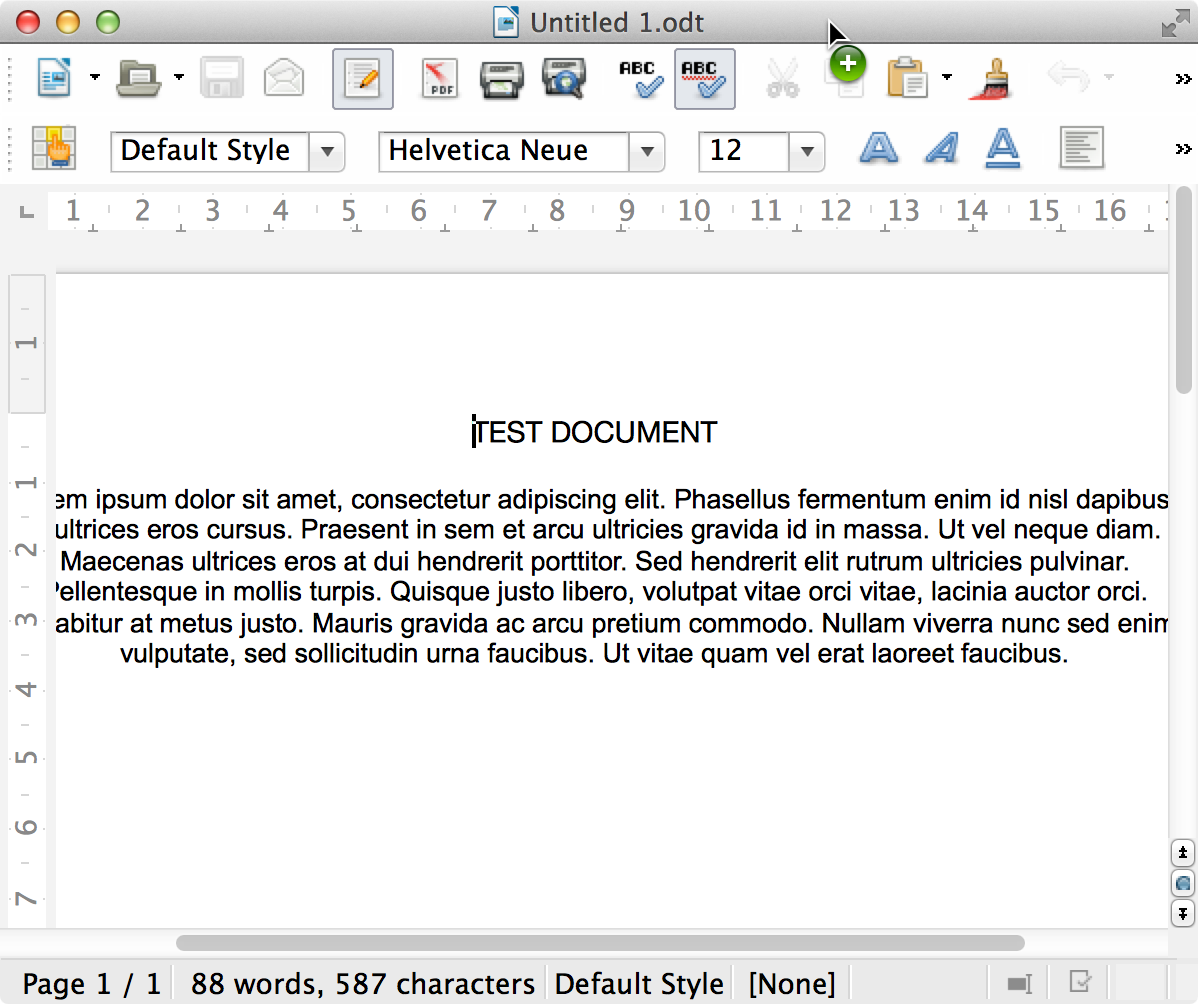Toggle the Align Left paragraph button
Viewport: 1198px width, 1004px height.
click(x=1081, y=150)
